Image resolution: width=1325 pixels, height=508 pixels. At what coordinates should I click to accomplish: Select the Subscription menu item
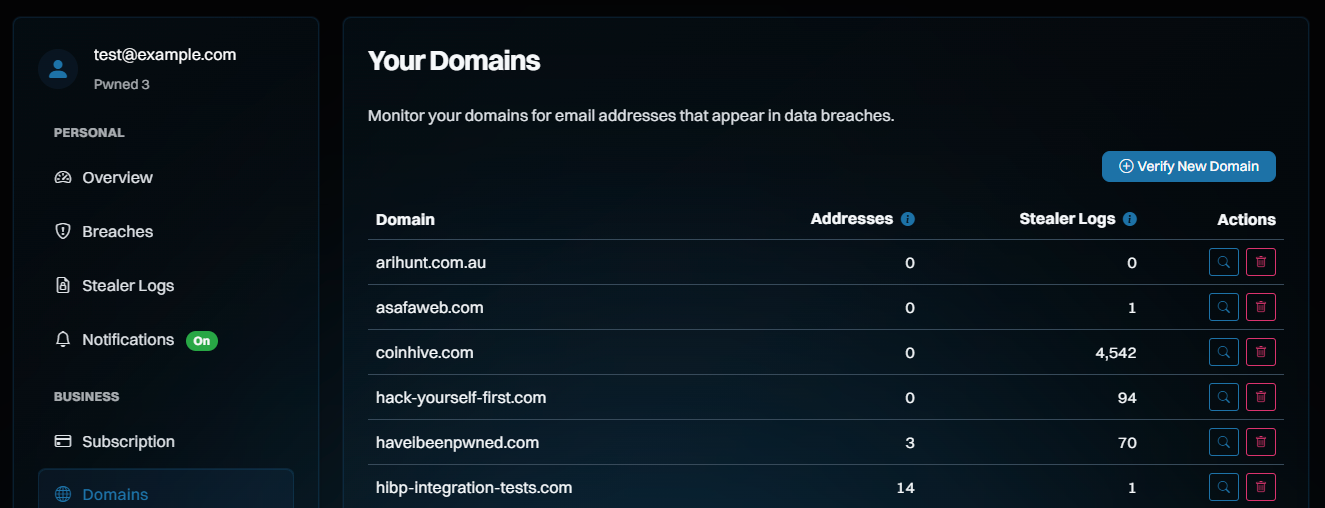128,442
